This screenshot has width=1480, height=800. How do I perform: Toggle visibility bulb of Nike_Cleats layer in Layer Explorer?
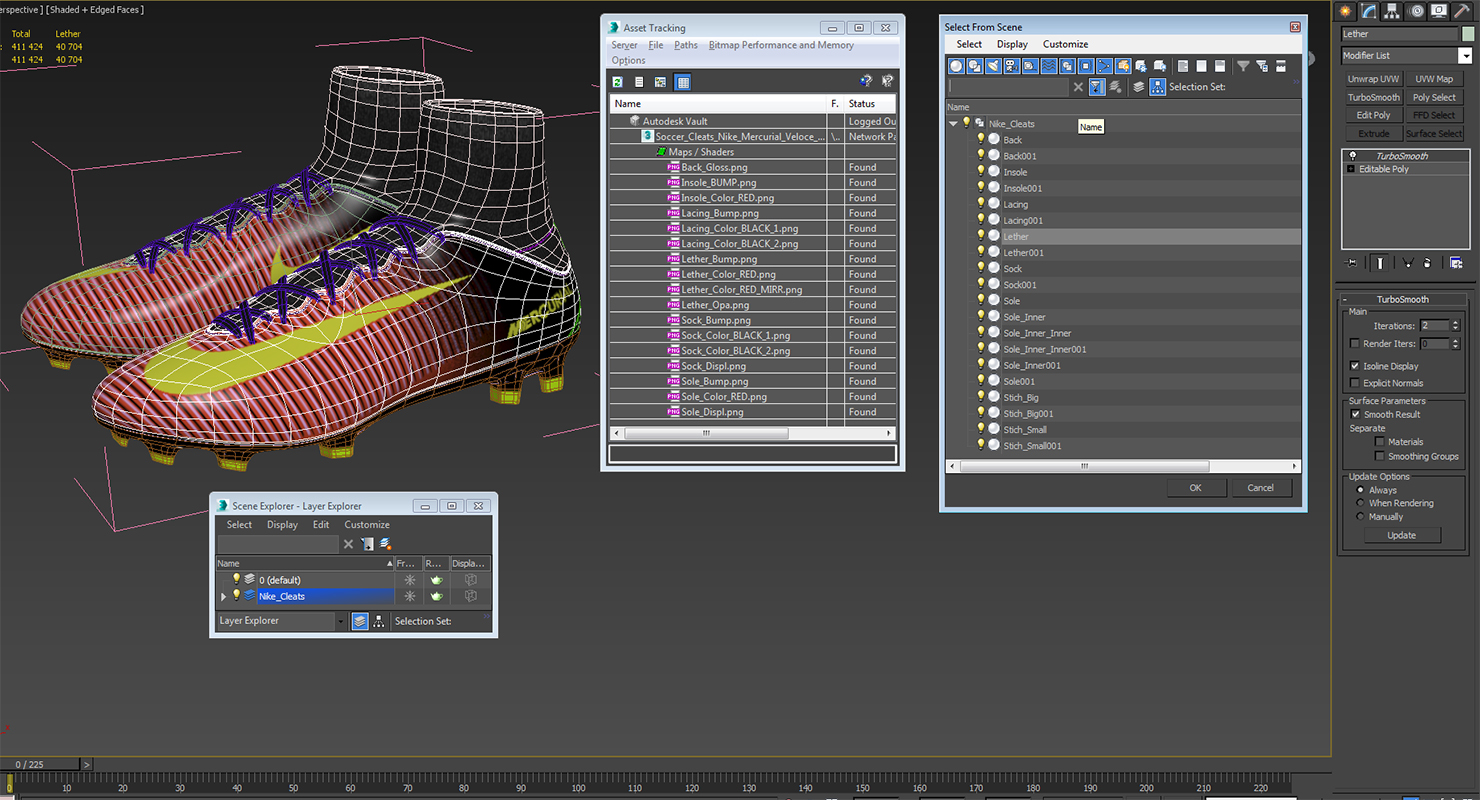tap(236, 595)
